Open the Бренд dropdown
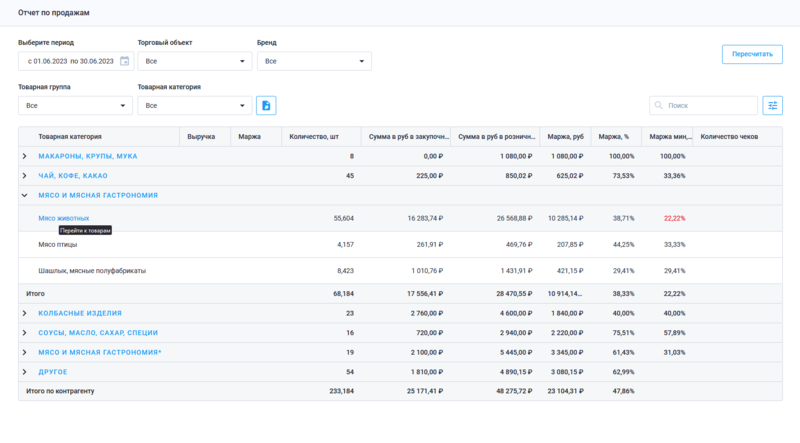 click(314, 61)
